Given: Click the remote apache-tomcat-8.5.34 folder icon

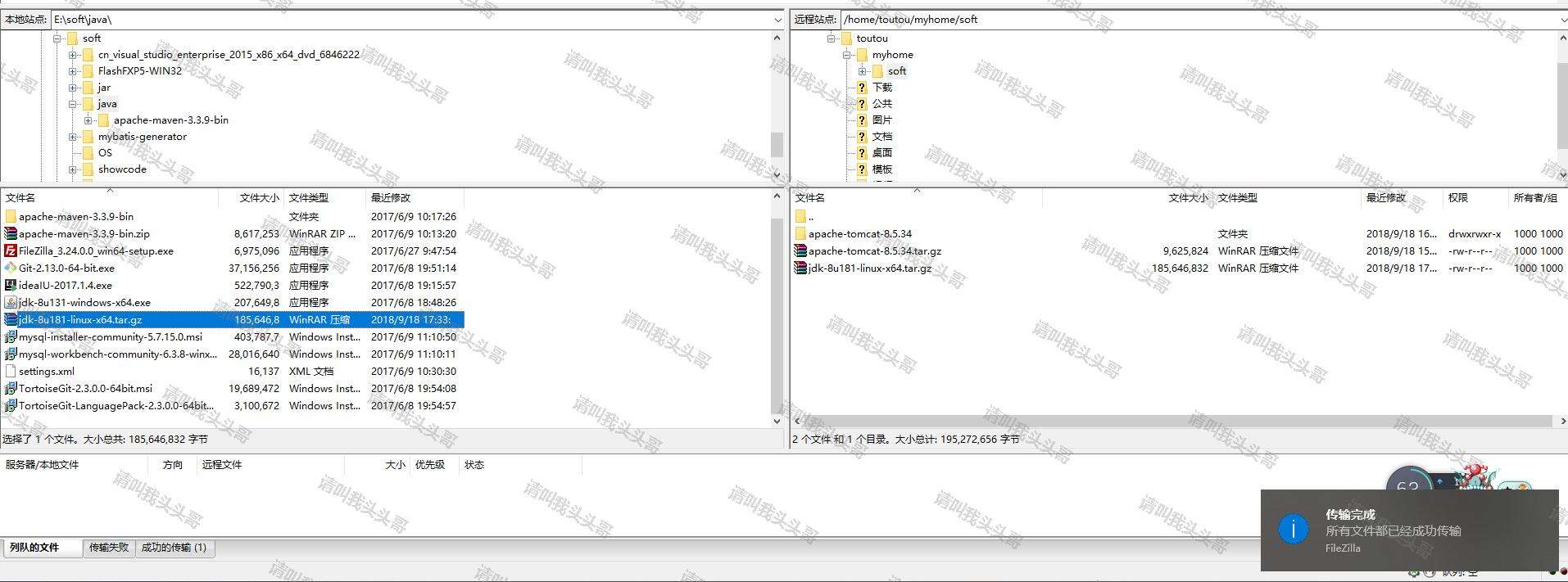Looking at the screenshot, I should click(800, 234).
